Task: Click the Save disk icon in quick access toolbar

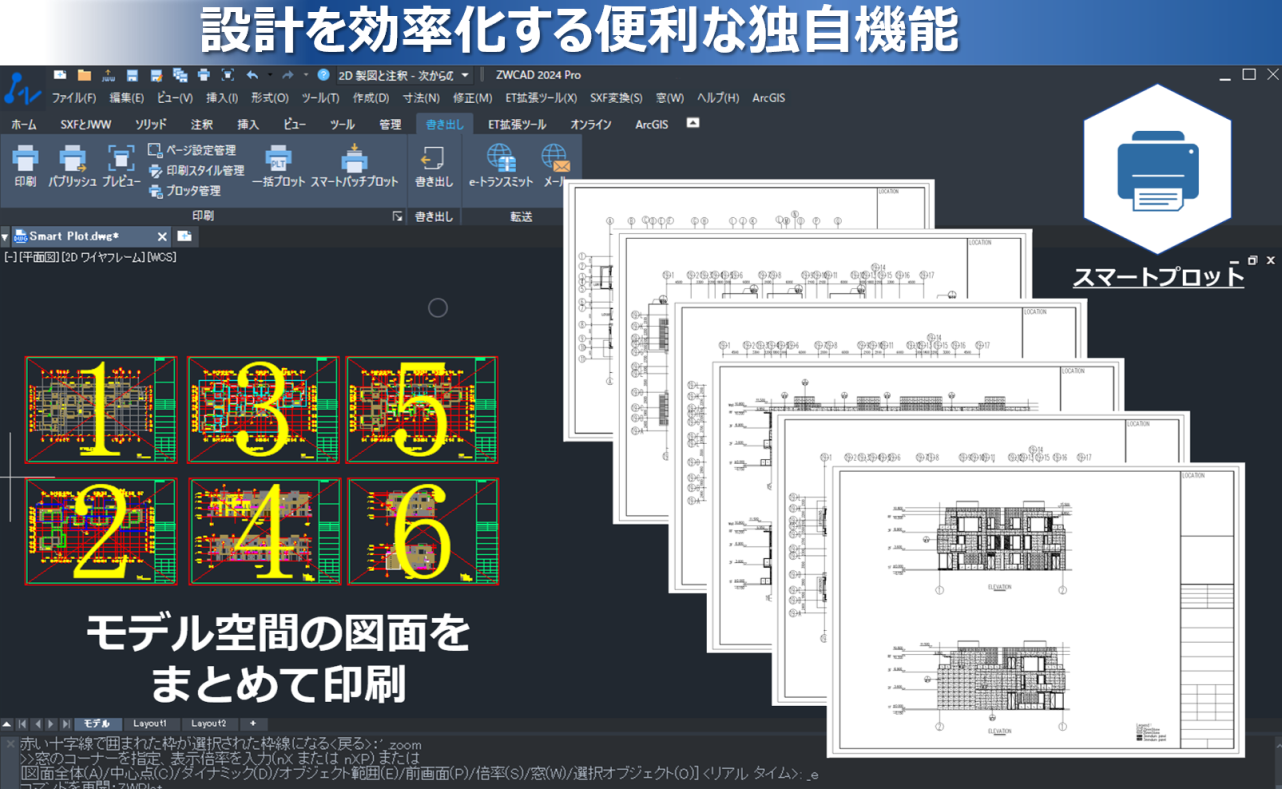Action: (132, 75)
